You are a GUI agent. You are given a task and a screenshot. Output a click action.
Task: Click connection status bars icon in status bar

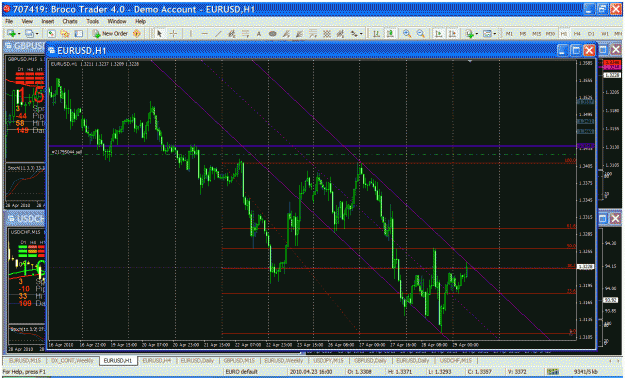[553, 372]
